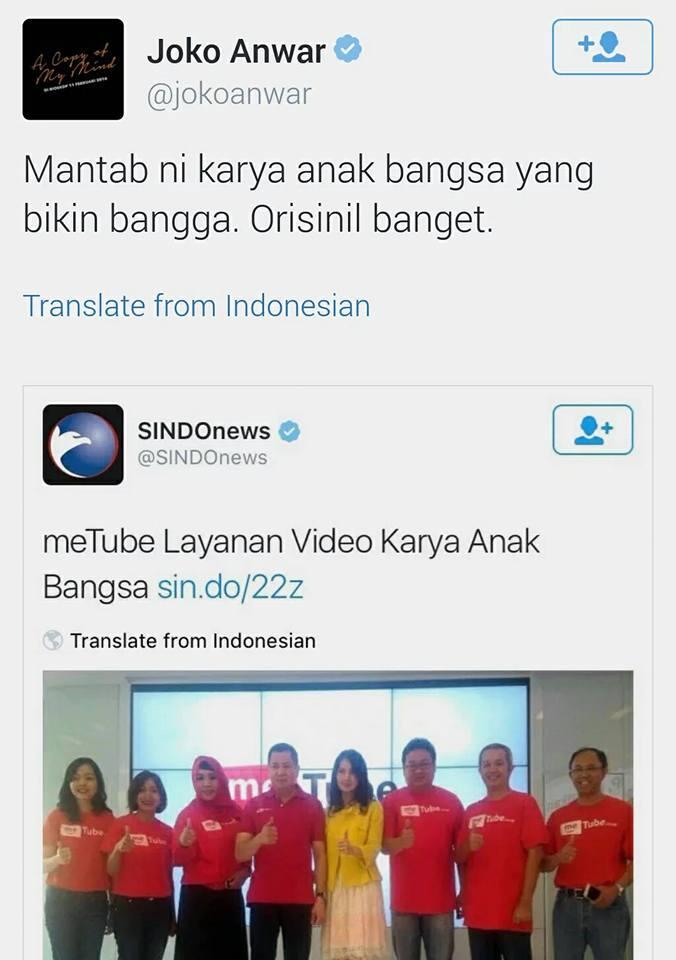View the meTube group photo

click(x=338, y=816)
